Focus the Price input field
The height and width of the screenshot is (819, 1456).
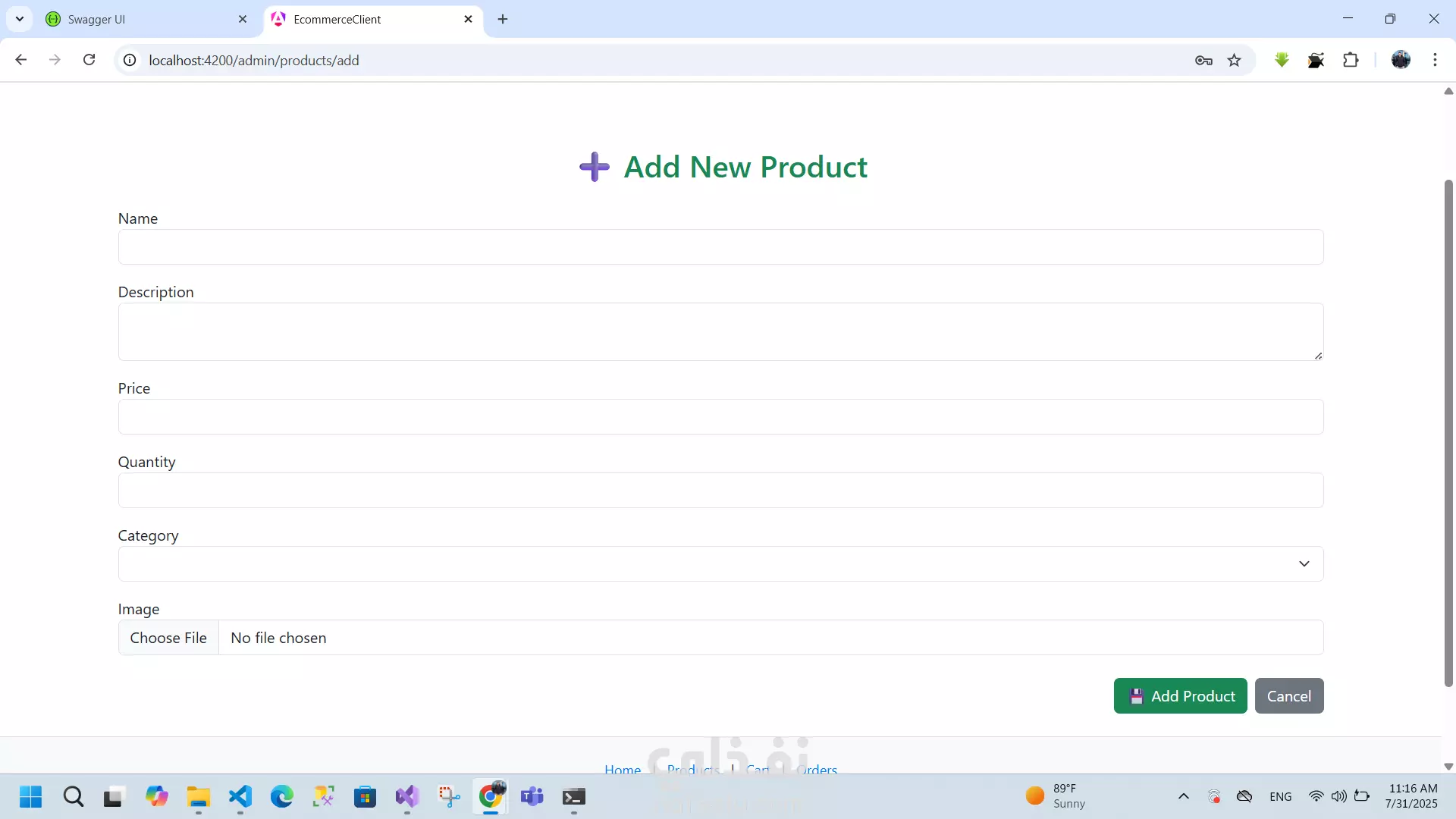(720, 417)
